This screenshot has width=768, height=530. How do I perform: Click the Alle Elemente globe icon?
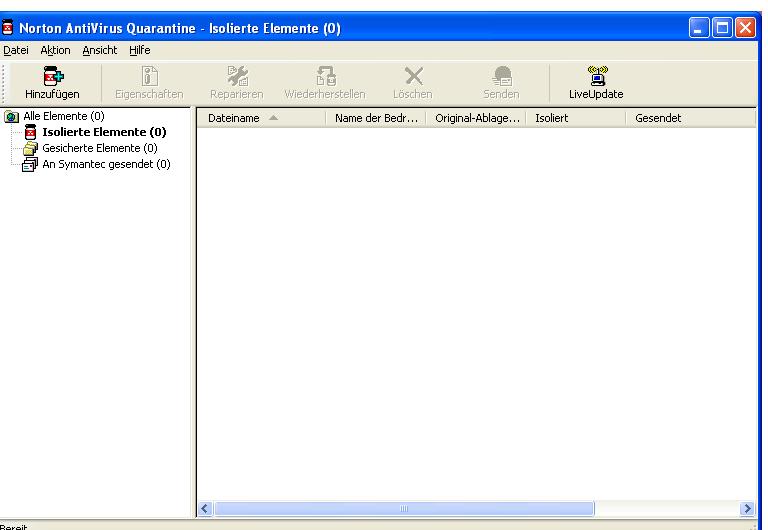(x=11, y=117)
